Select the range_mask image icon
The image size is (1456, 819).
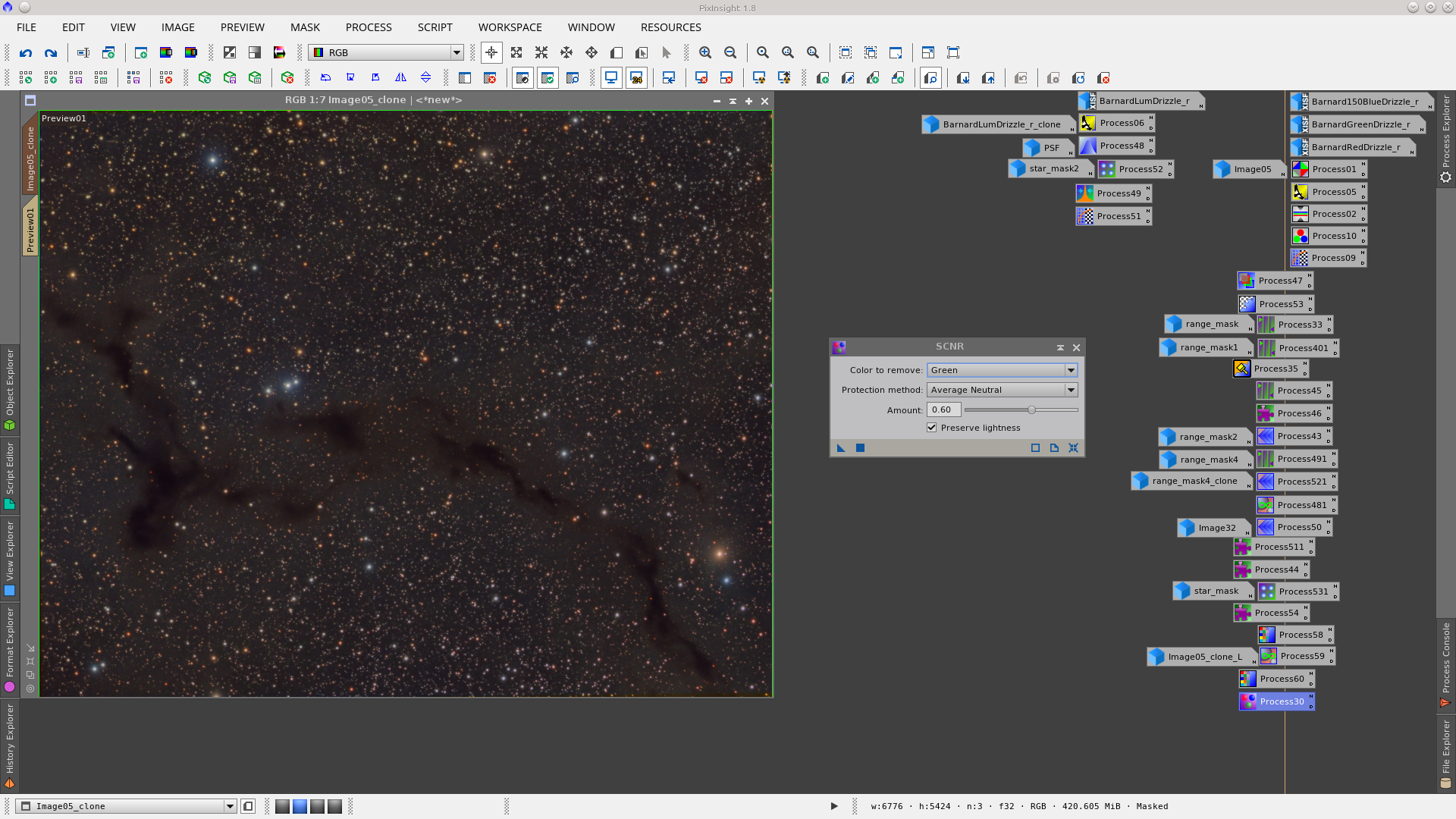click(x=1204, y=325)
